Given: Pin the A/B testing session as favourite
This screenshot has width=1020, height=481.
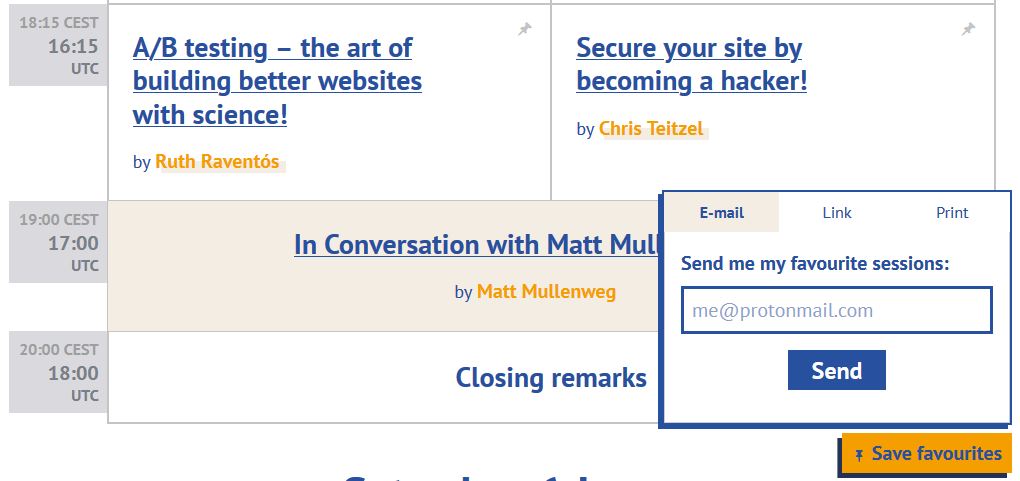Looking at the screenshot, I should [525, 30].
